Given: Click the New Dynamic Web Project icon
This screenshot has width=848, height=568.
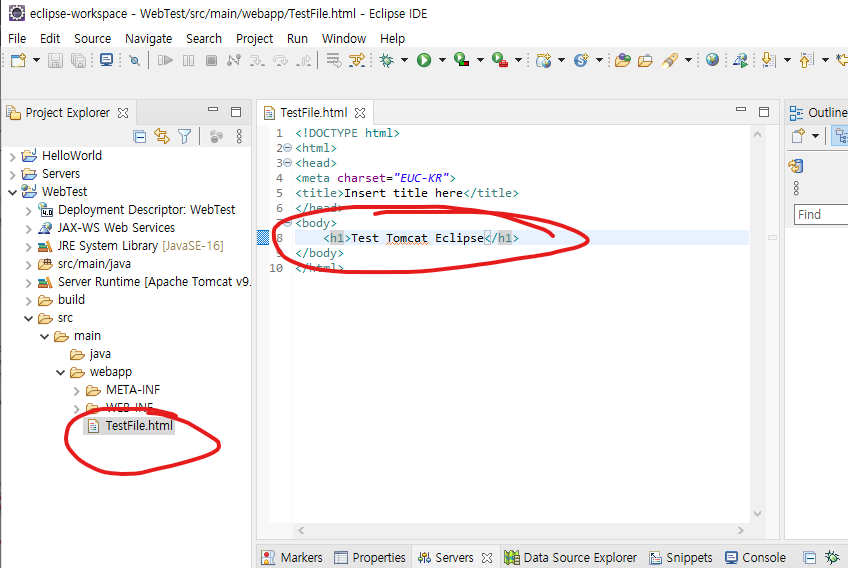Looking at the screenshot, I should coord(544,60).
